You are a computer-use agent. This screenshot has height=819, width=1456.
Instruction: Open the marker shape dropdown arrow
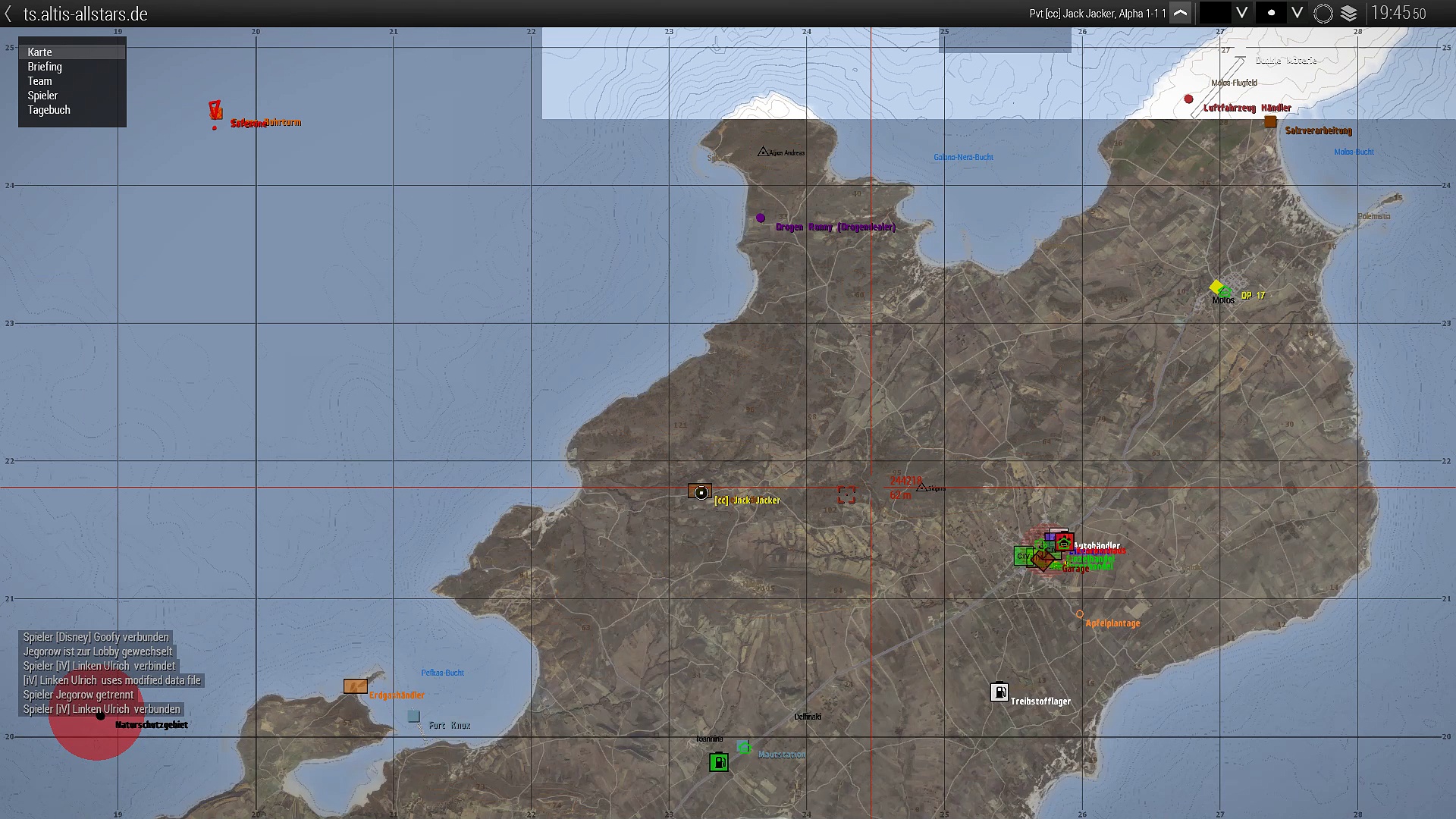1298,14
